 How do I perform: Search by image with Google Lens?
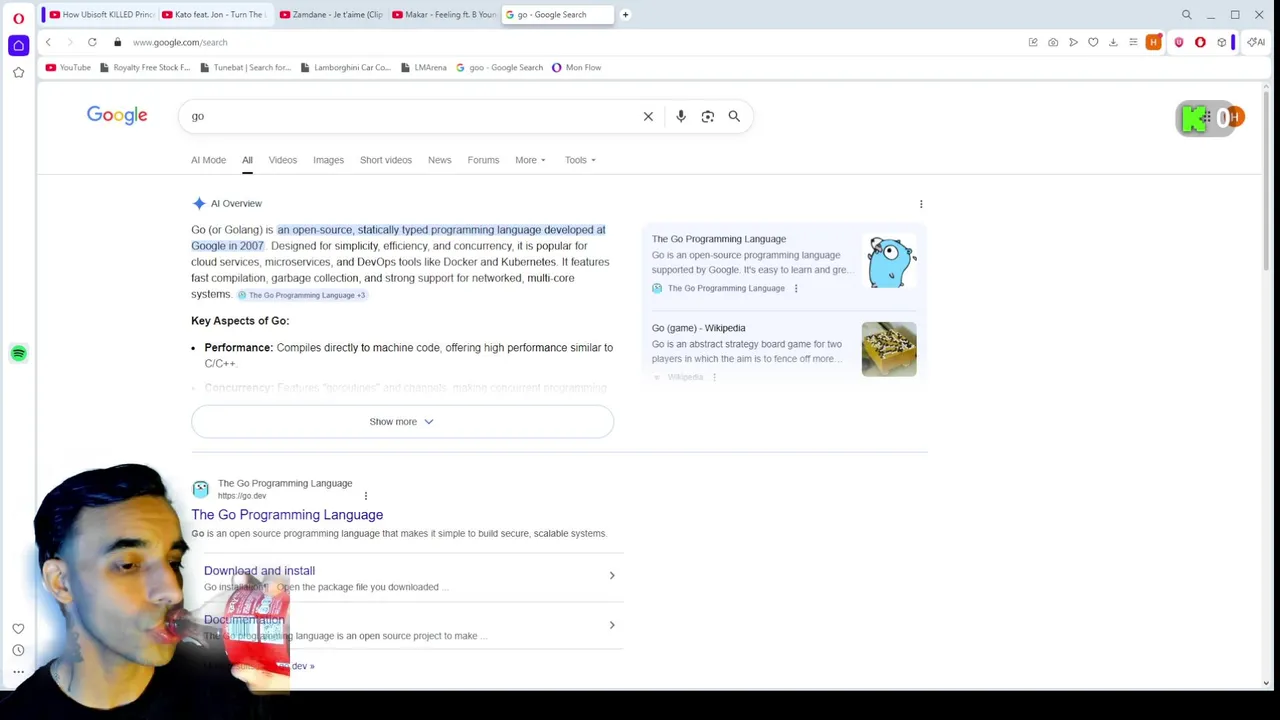click(x=708, y=116)
